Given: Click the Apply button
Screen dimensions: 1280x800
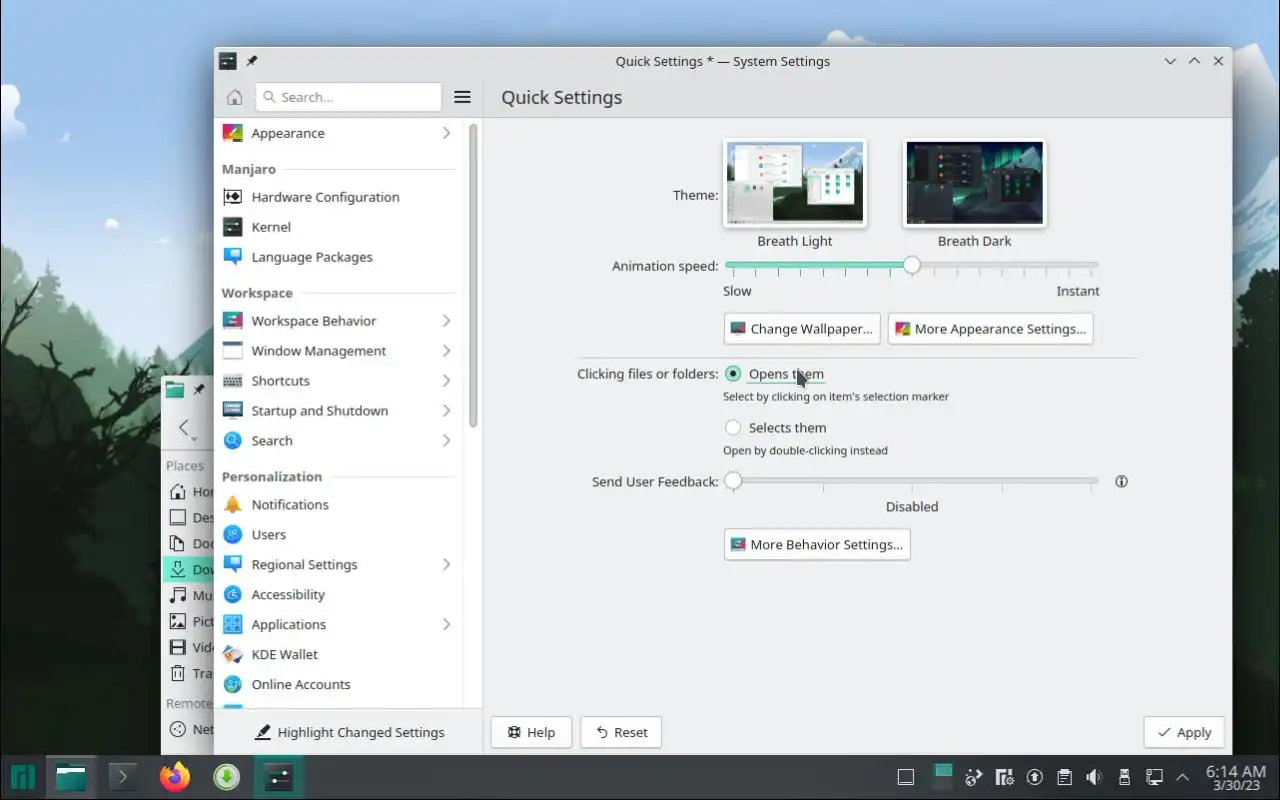Looking at the screenshot, I should coord(1184,732).
